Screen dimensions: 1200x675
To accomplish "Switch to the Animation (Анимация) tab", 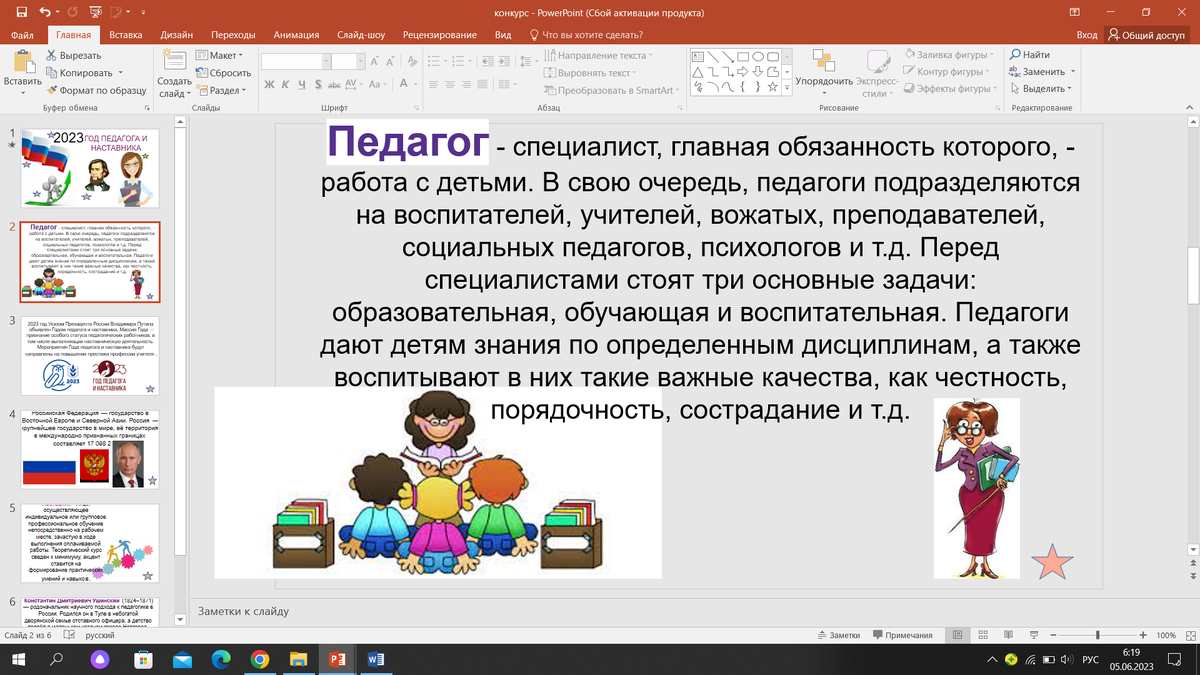I will [x=296, y=35].
